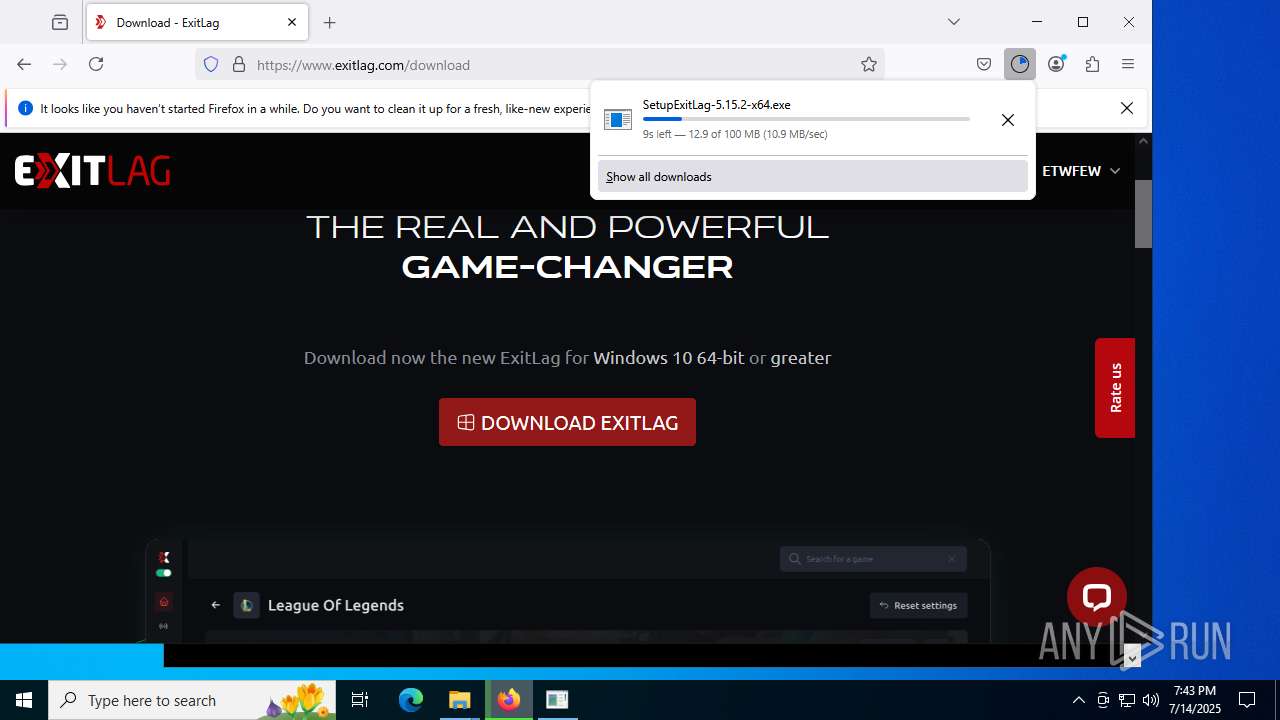
Task: Open the live chat bubble
Action: [1097, 597]
